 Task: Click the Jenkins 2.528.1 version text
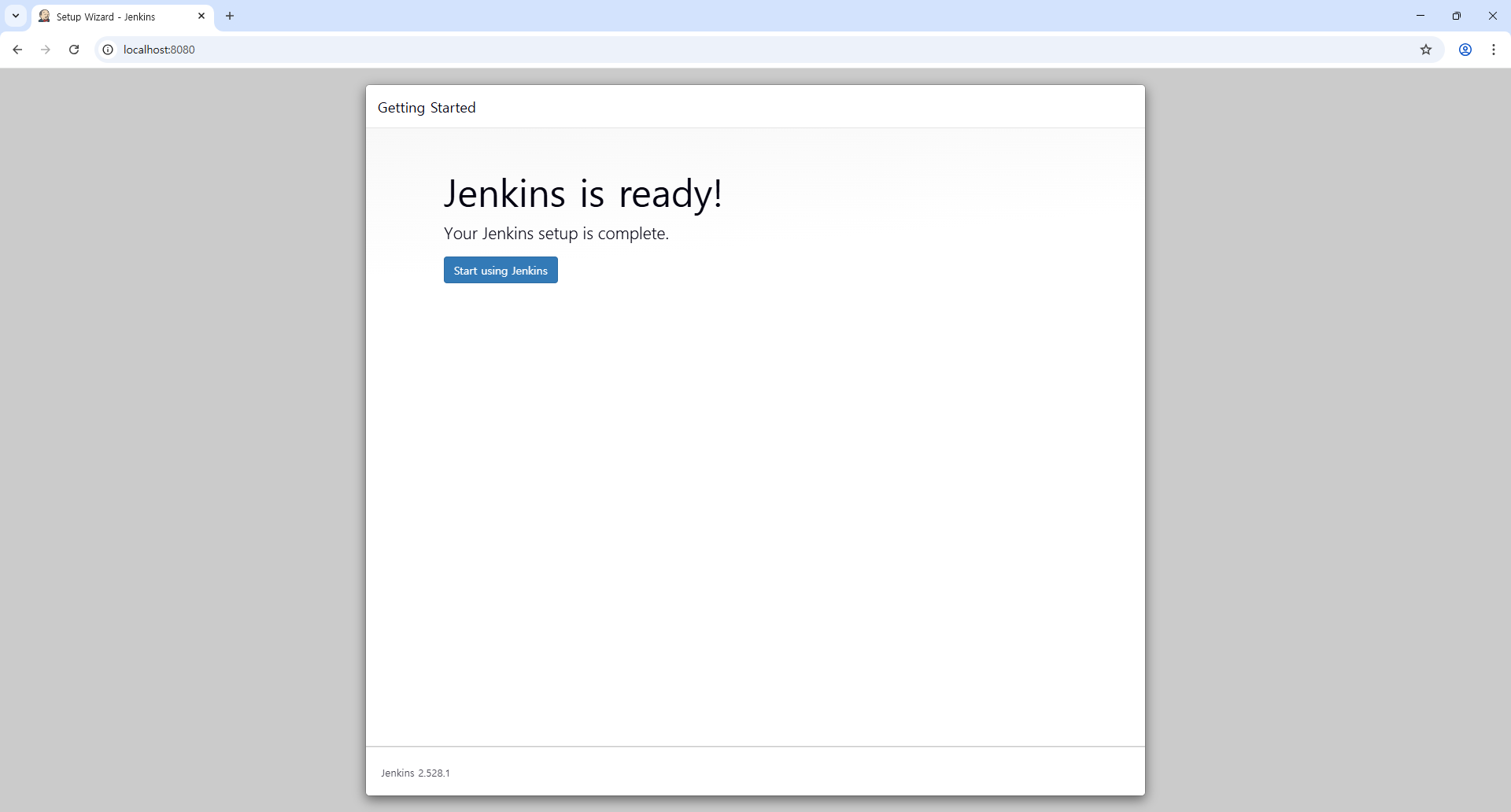coord(416,773)
